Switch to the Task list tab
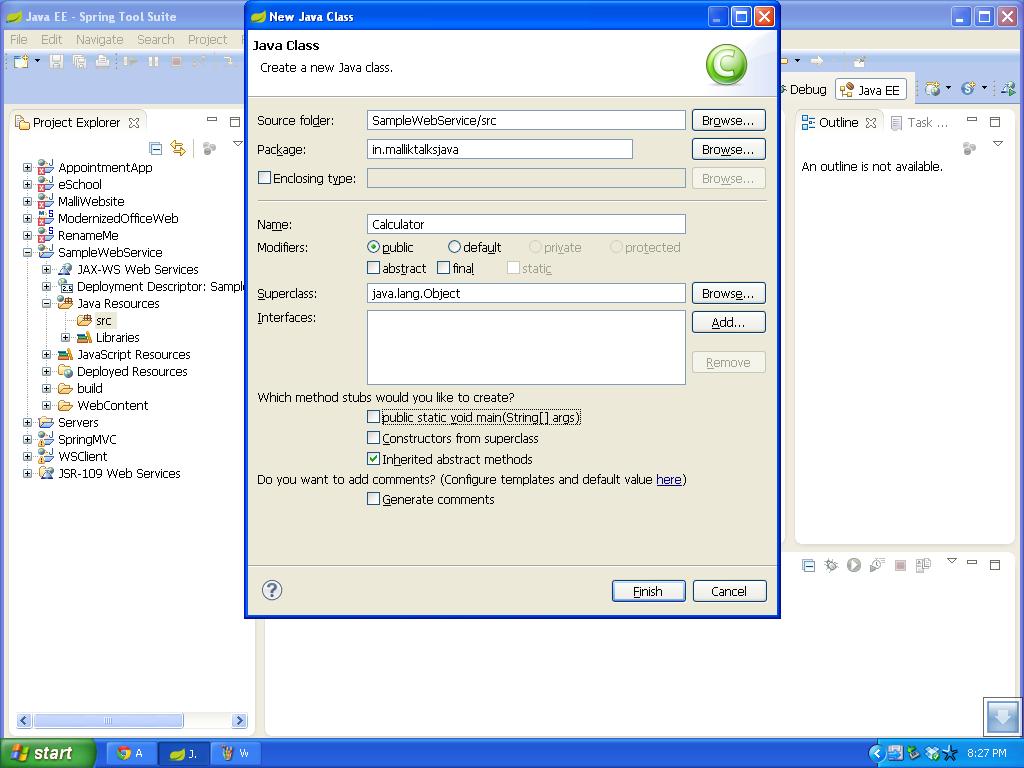Screen dimensions: 1024x768 coord(920,122)
